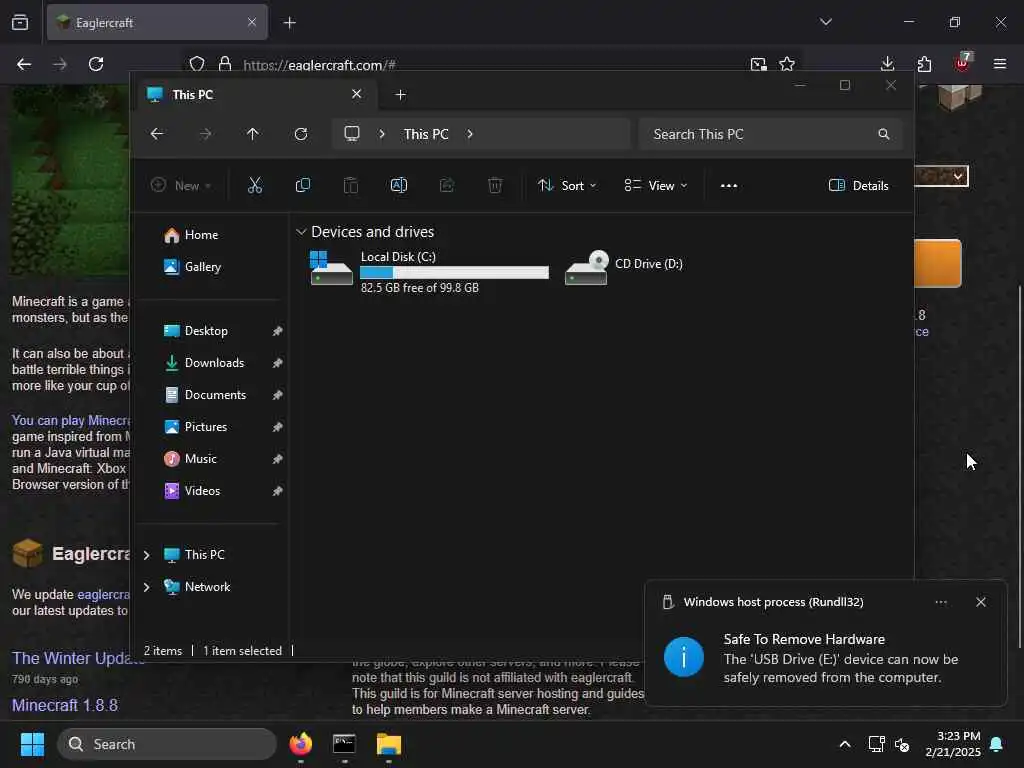Click the Firefox URL address bar
The image size is (1024, 768).
click(490, 65)
